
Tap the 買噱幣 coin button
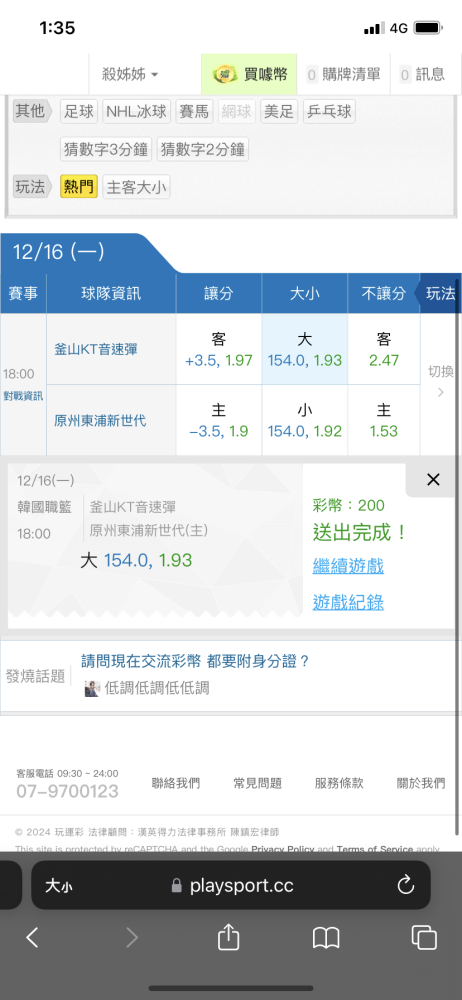click(250, 75)
